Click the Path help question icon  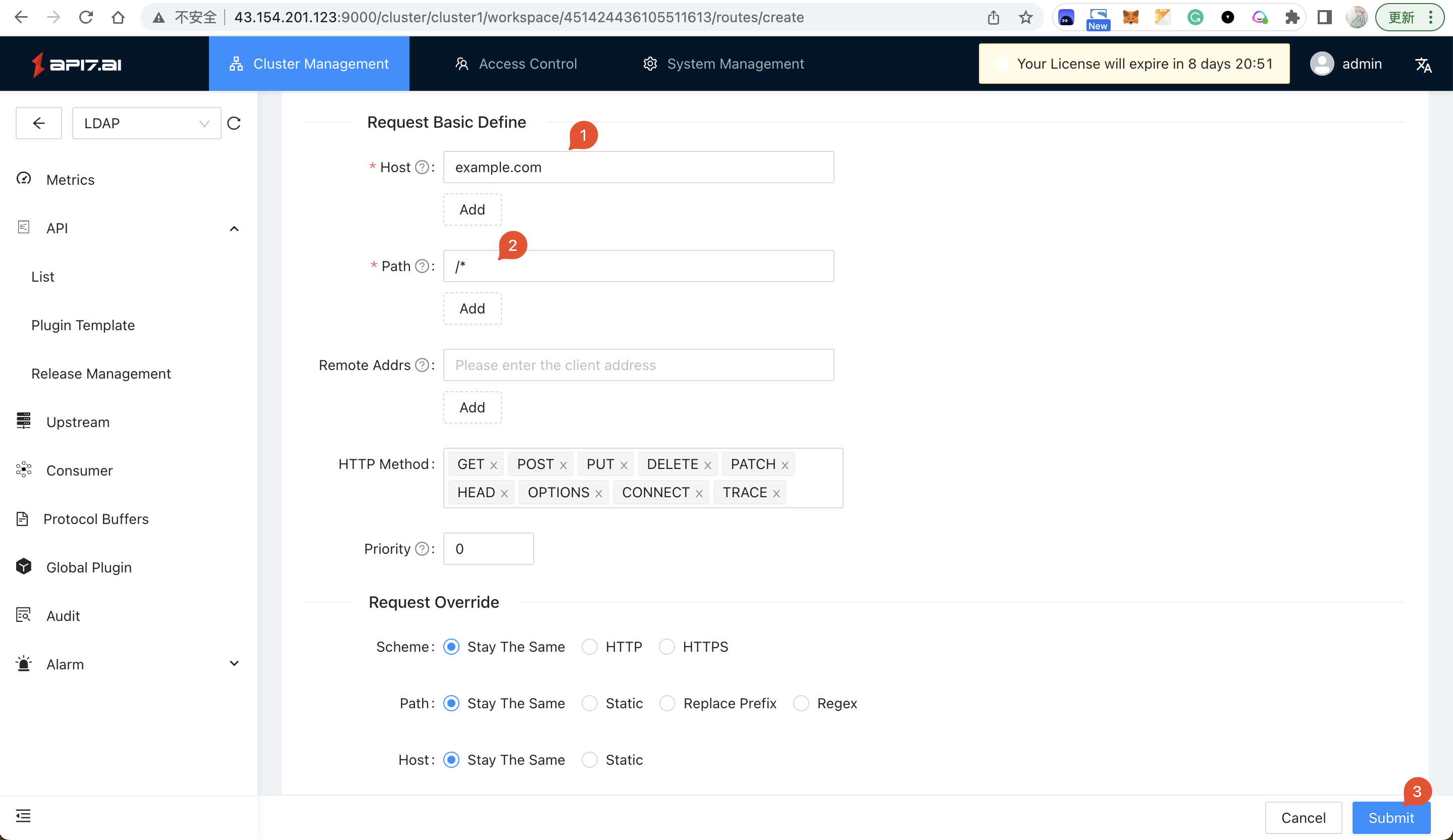422,266
